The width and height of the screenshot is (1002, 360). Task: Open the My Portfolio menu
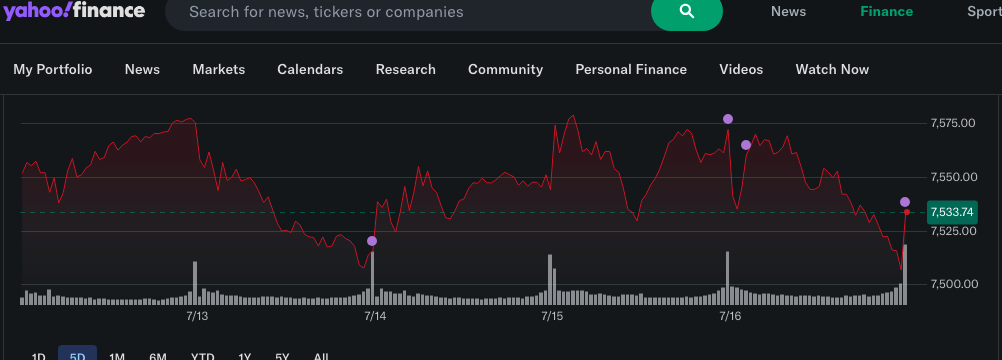tap(53, 70)
